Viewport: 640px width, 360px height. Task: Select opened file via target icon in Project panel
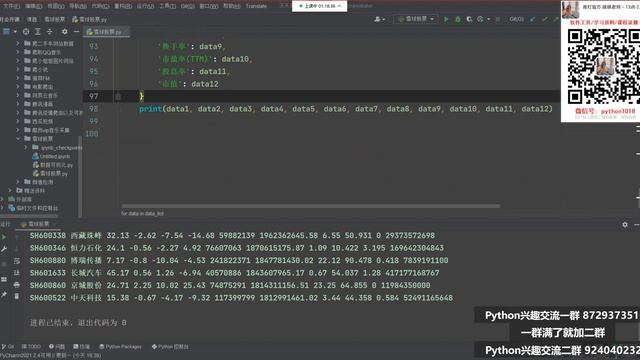[x=26, y=31]
